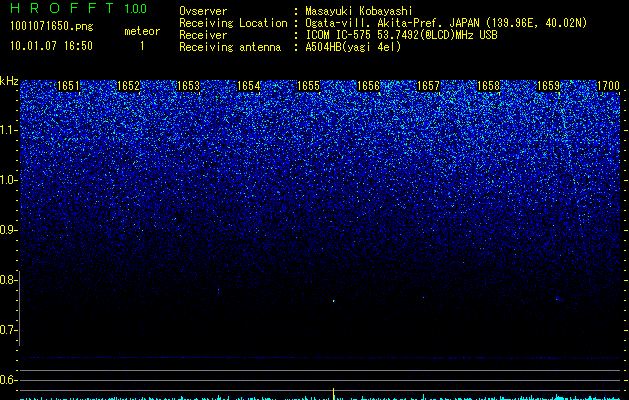The width and height of the screenshot is (629, 400).
Task: Click the yellow signal spike in the bottom trace
Action: pos(334,393)
